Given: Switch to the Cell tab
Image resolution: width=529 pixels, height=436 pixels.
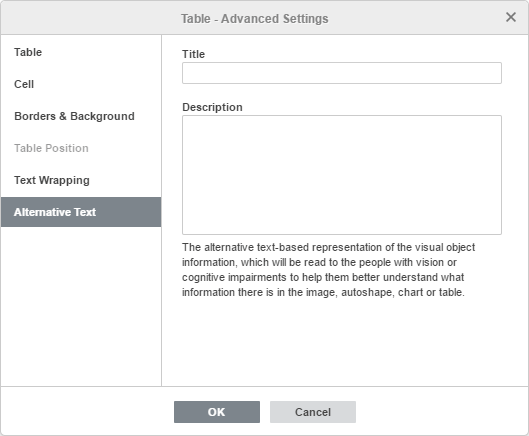Looking at the screenshot, I should pyautogui.click(x=81, y=84).
